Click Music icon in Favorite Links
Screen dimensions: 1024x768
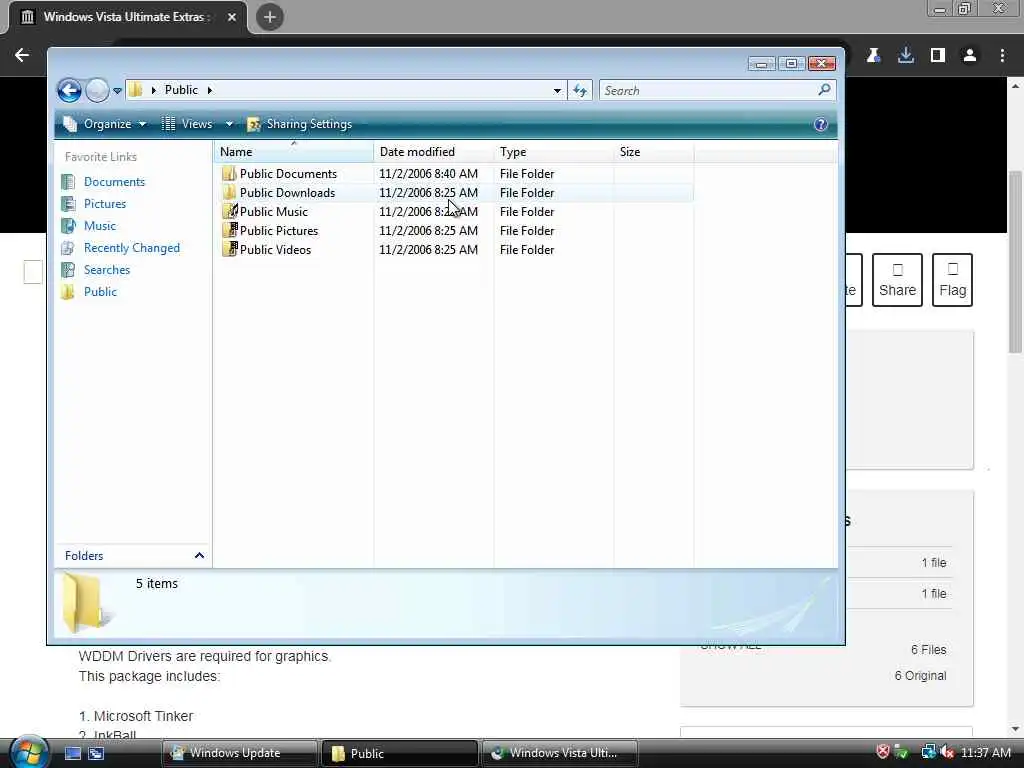click(68, 226)
